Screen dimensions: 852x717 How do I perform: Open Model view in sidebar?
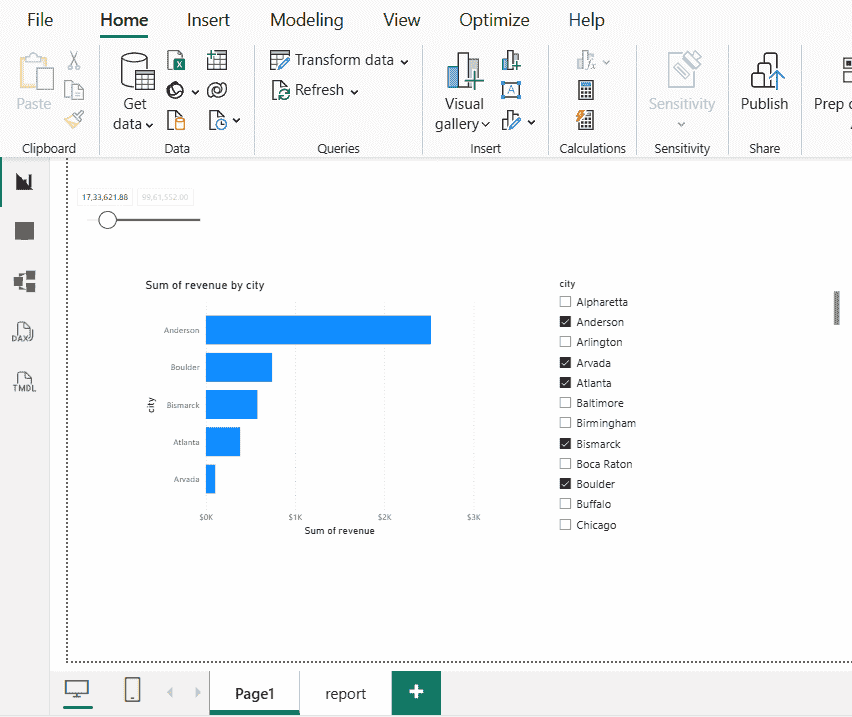coord(24,281)
